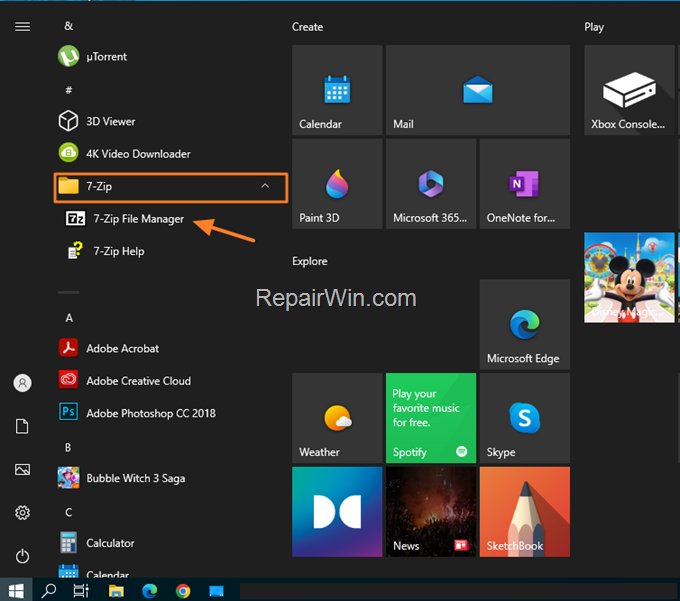Open the Spotify tile
This screenshot has height=601, width=680.
click(x=431, y=418)
